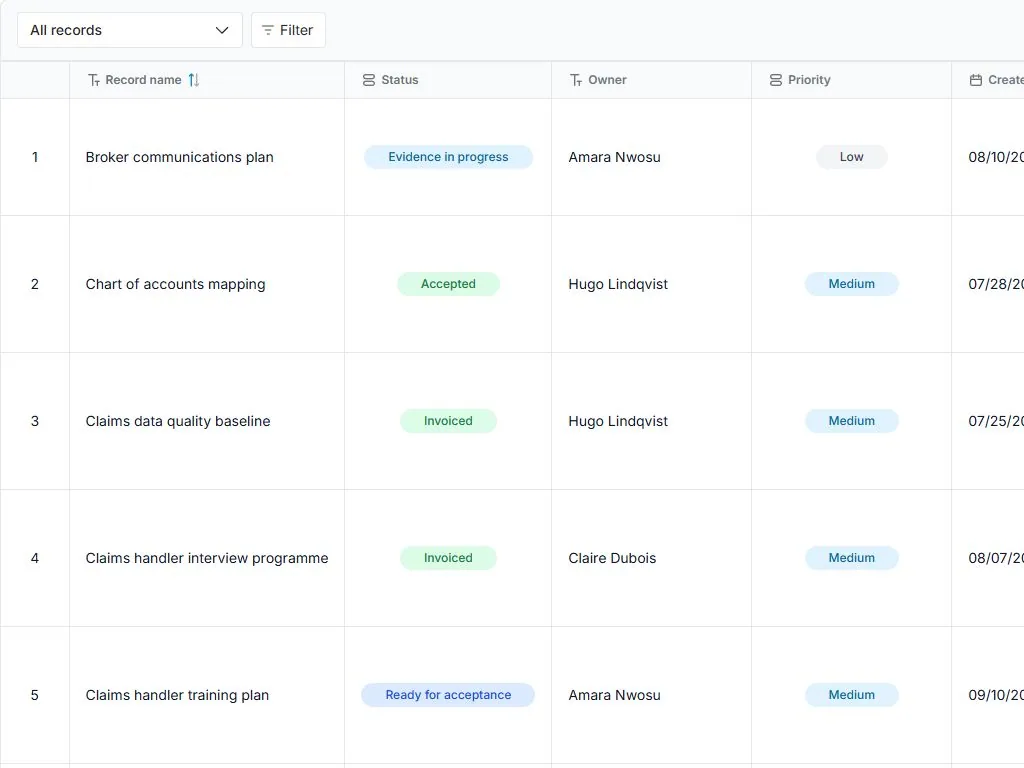This screenshot has width=1024, height=768.
Task: Click row number 1
Action: pyautogui.click(x=35, y=157)
